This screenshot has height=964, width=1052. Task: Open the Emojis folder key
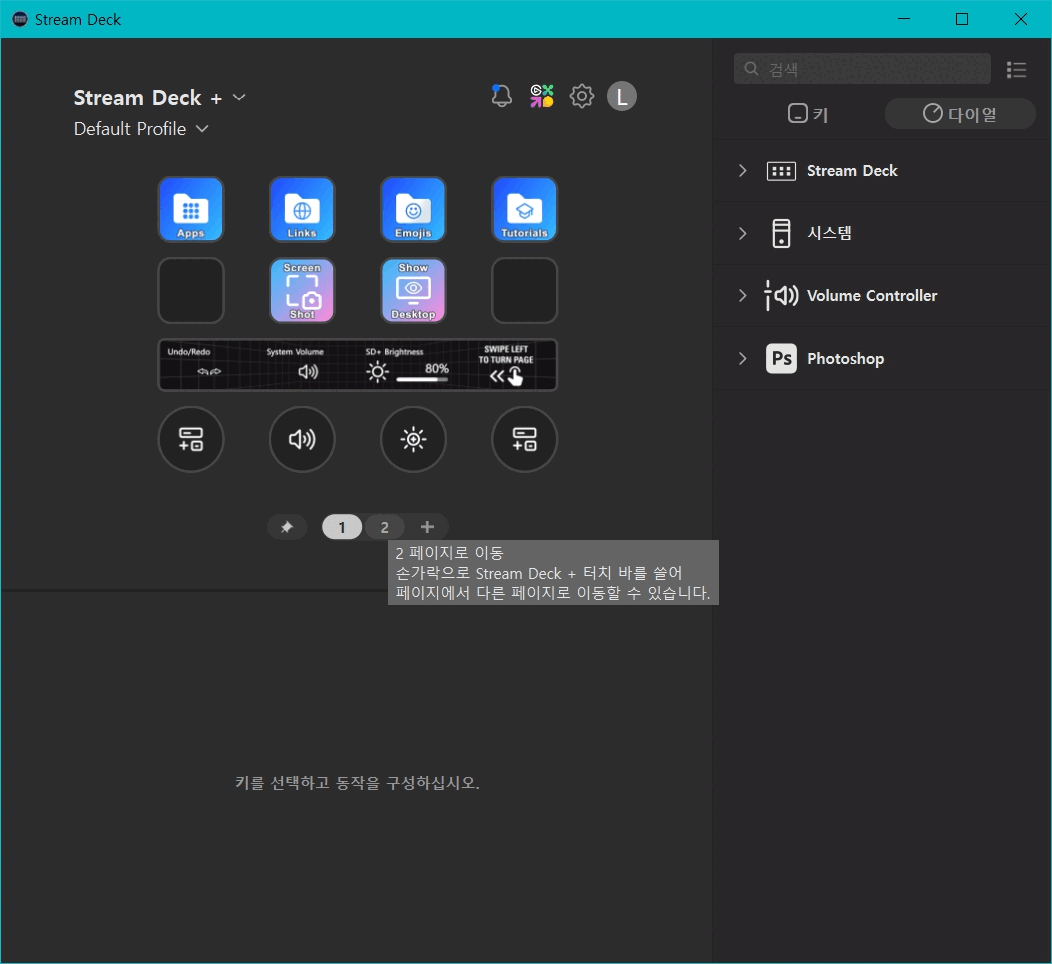(413, 209)
